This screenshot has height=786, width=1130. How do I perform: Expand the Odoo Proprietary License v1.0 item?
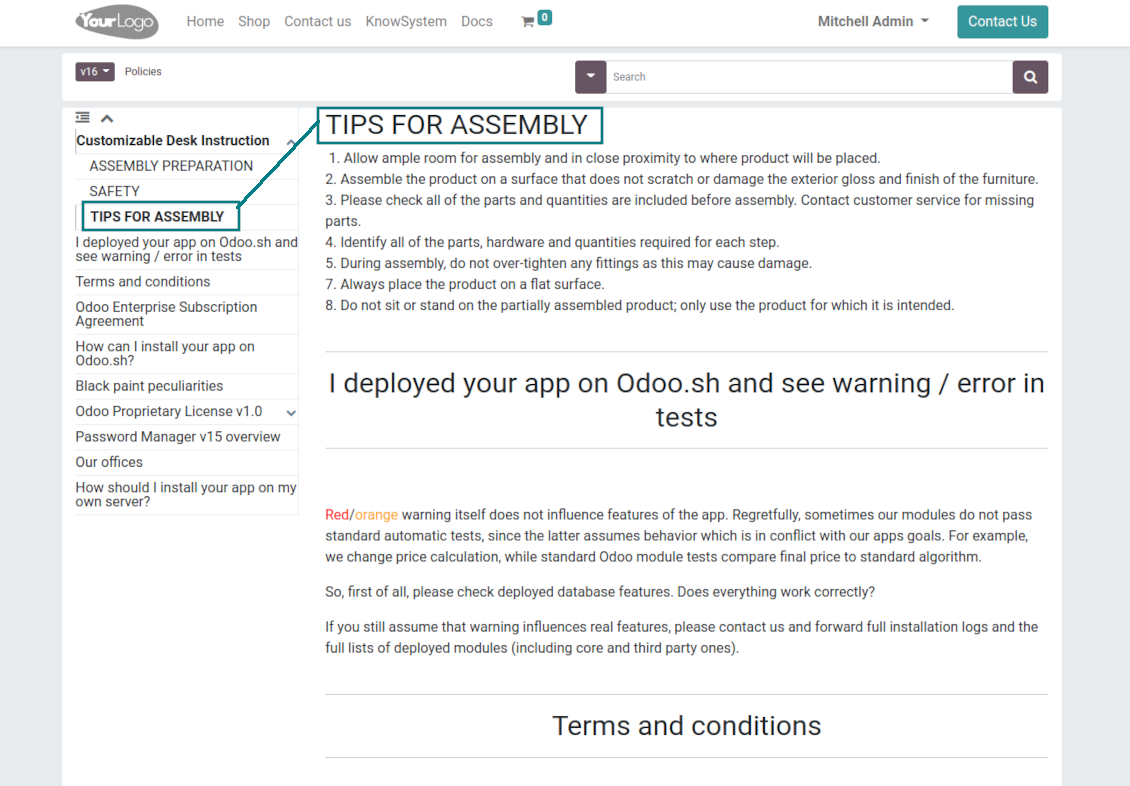pyautogui.click(x=291, y=413)
